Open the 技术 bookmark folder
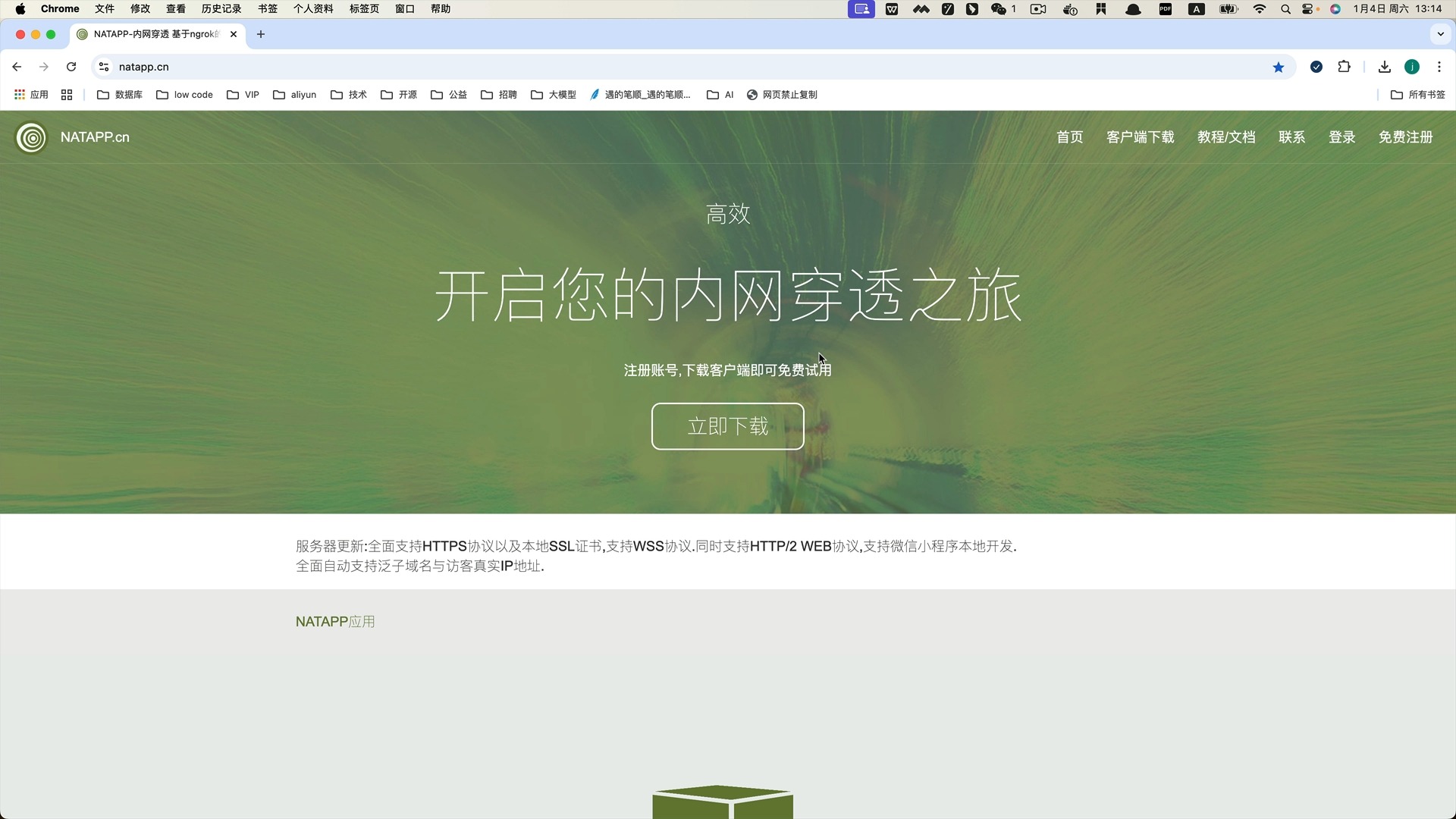 [x=349, y=95]
